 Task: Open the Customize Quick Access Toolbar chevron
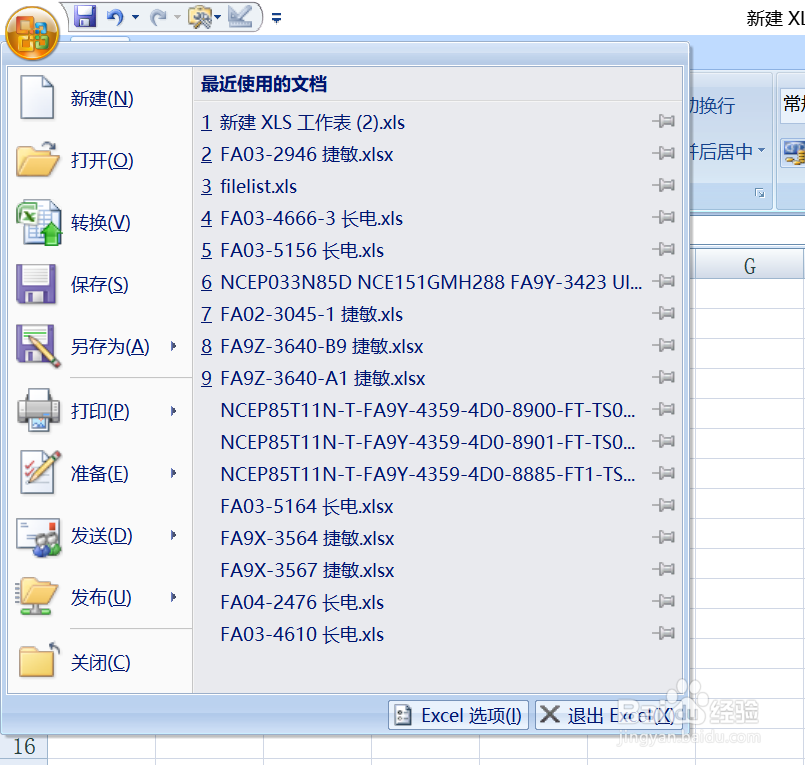[x=275, y=16]
